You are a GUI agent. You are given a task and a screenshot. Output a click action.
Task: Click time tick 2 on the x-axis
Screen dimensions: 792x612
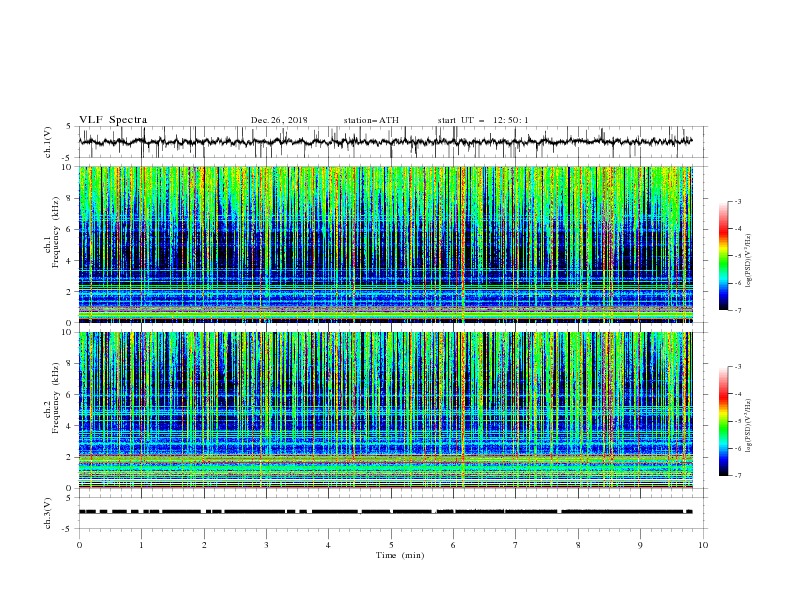(204, 545)
